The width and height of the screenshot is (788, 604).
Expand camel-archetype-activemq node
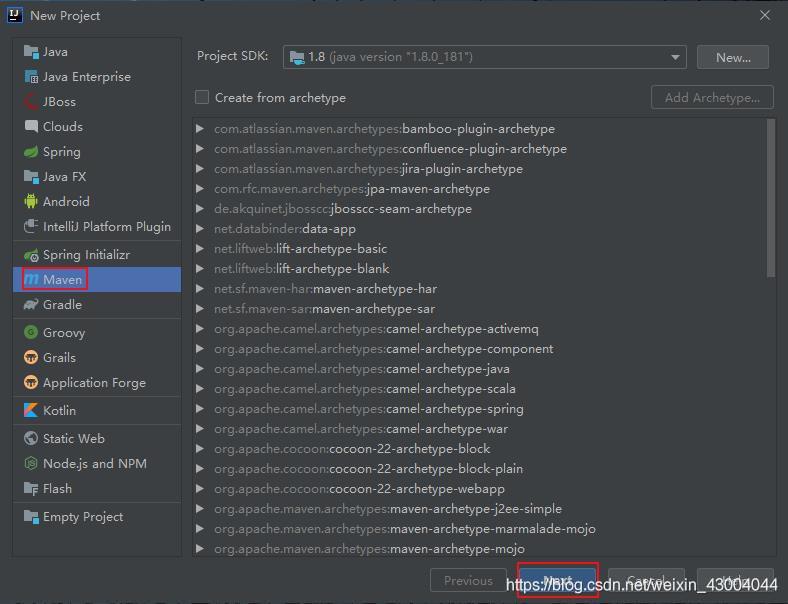pos(200,329)
